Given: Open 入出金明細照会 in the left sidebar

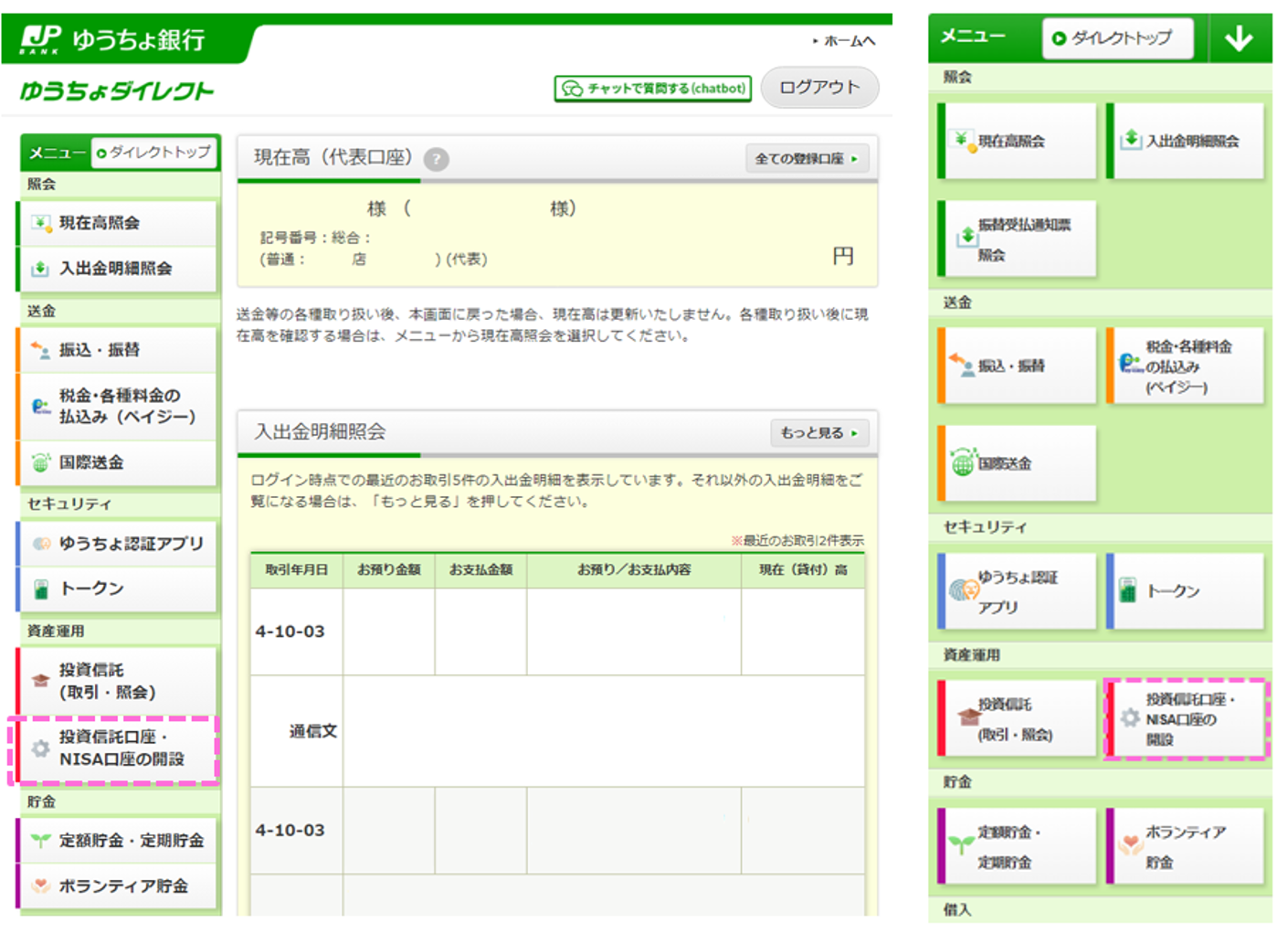Looking at the screenshot, I should pos(119,269).
